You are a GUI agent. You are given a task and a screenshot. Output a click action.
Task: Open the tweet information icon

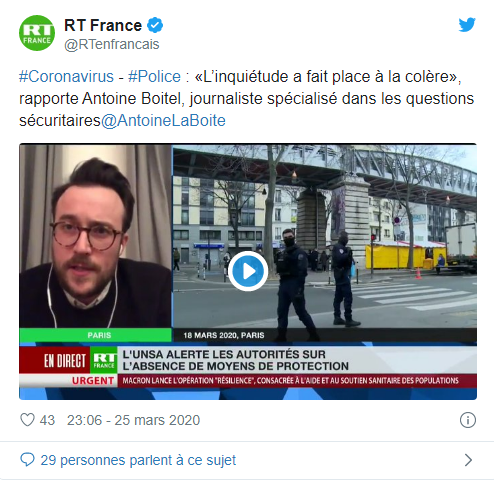click(x=468, y=420)
